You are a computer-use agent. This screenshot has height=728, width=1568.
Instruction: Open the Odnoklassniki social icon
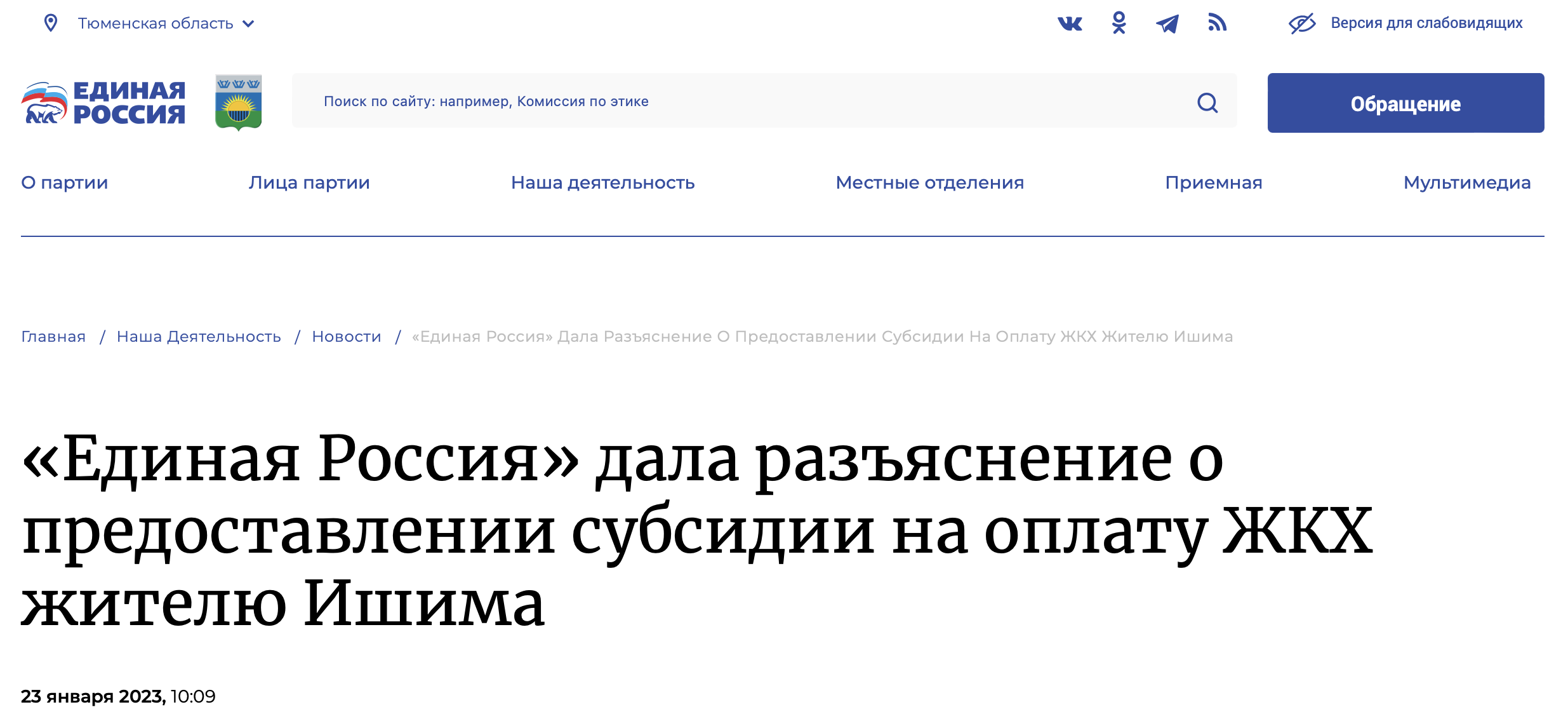click(1119, 23)
